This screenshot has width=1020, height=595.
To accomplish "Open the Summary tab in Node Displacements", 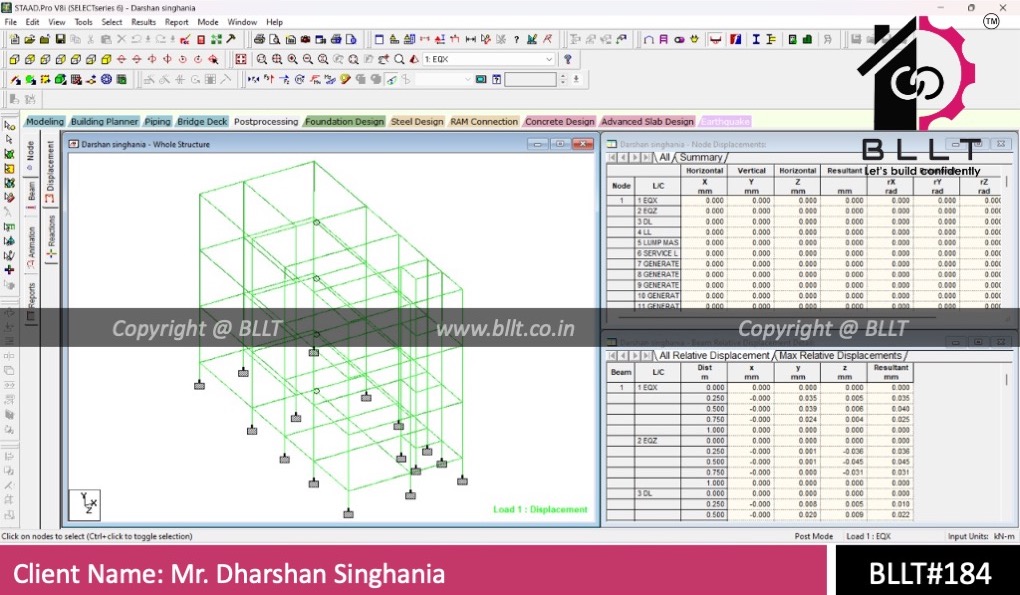I will 701,157.
